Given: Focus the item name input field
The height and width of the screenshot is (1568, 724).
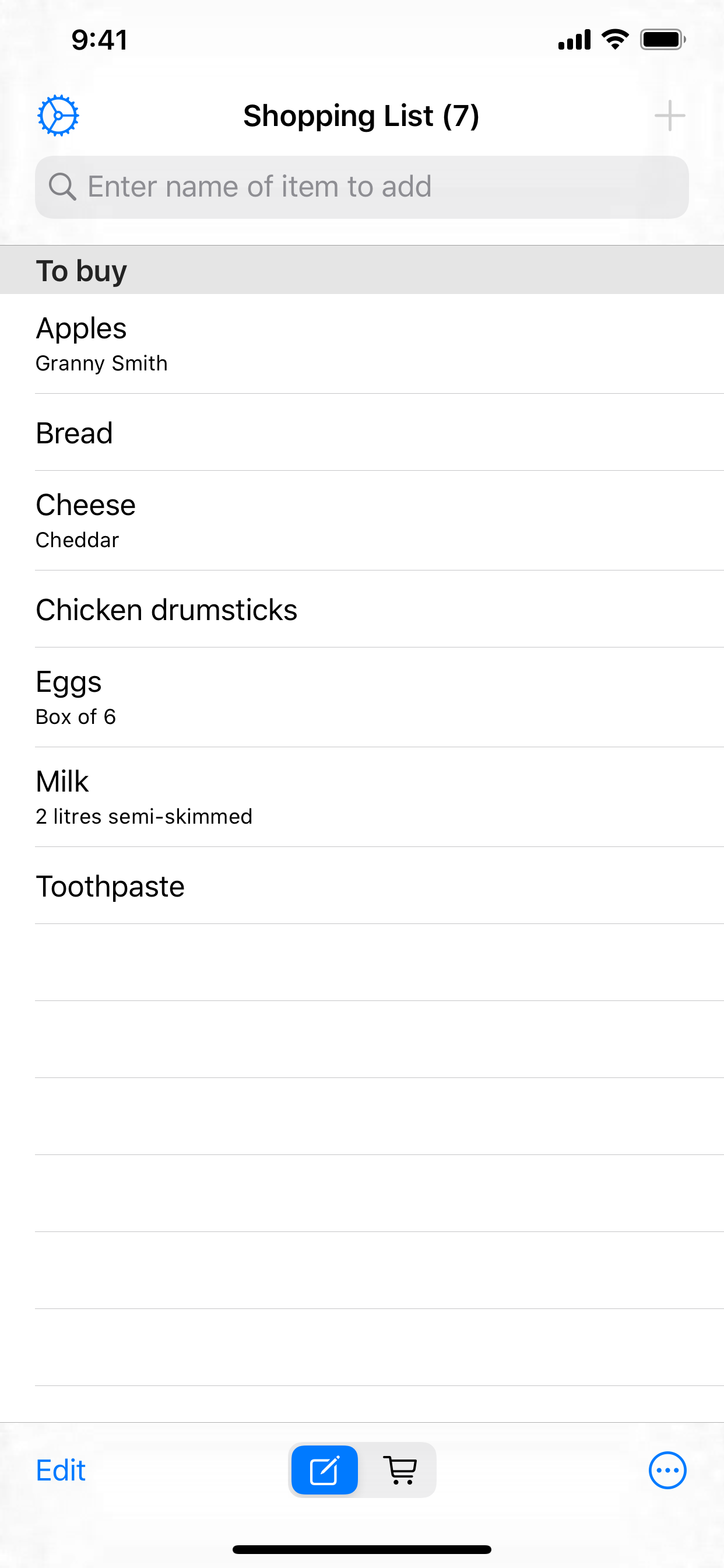Looking at the screenshot, I should pos(377,187).
